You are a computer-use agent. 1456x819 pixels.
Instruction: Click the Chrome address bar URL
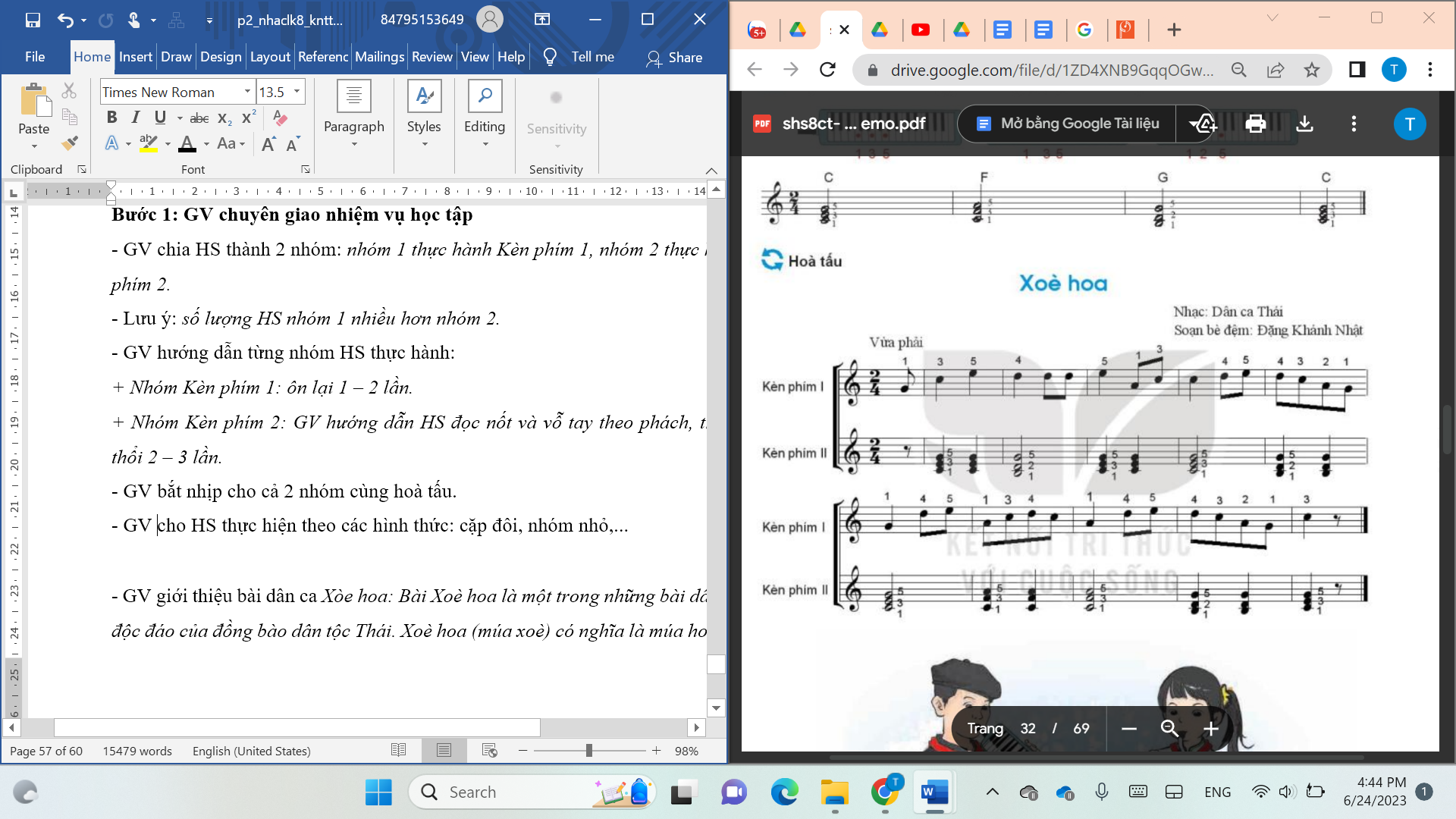click(1051, 70)
